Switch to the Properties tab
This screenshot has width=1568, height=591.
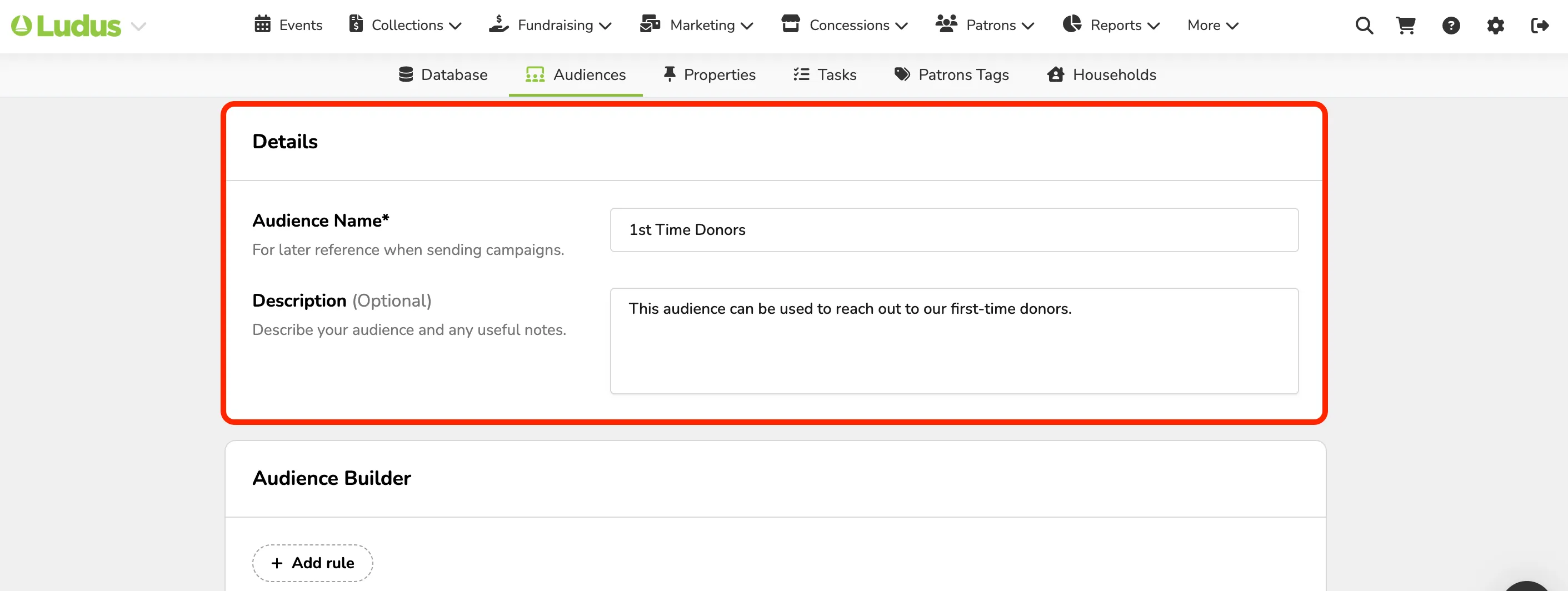tap(709, 74)
